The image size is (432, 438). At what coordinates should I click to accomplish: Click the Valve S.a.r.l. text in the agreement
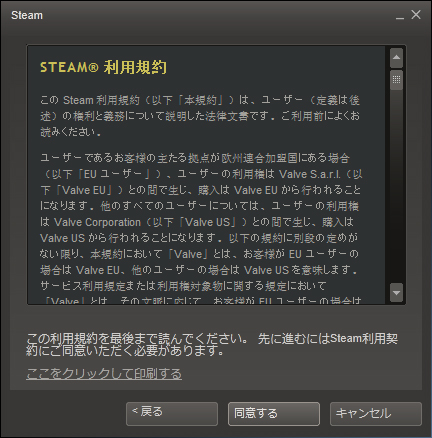pyautogui.click(x=310, y=174)
